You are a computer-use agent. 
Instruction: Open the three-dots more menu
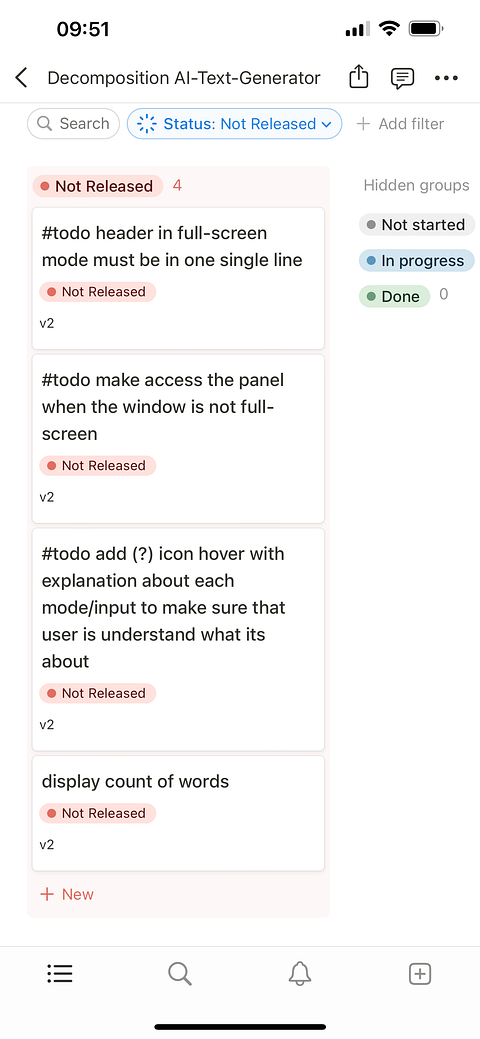click(x=446, y=78)
